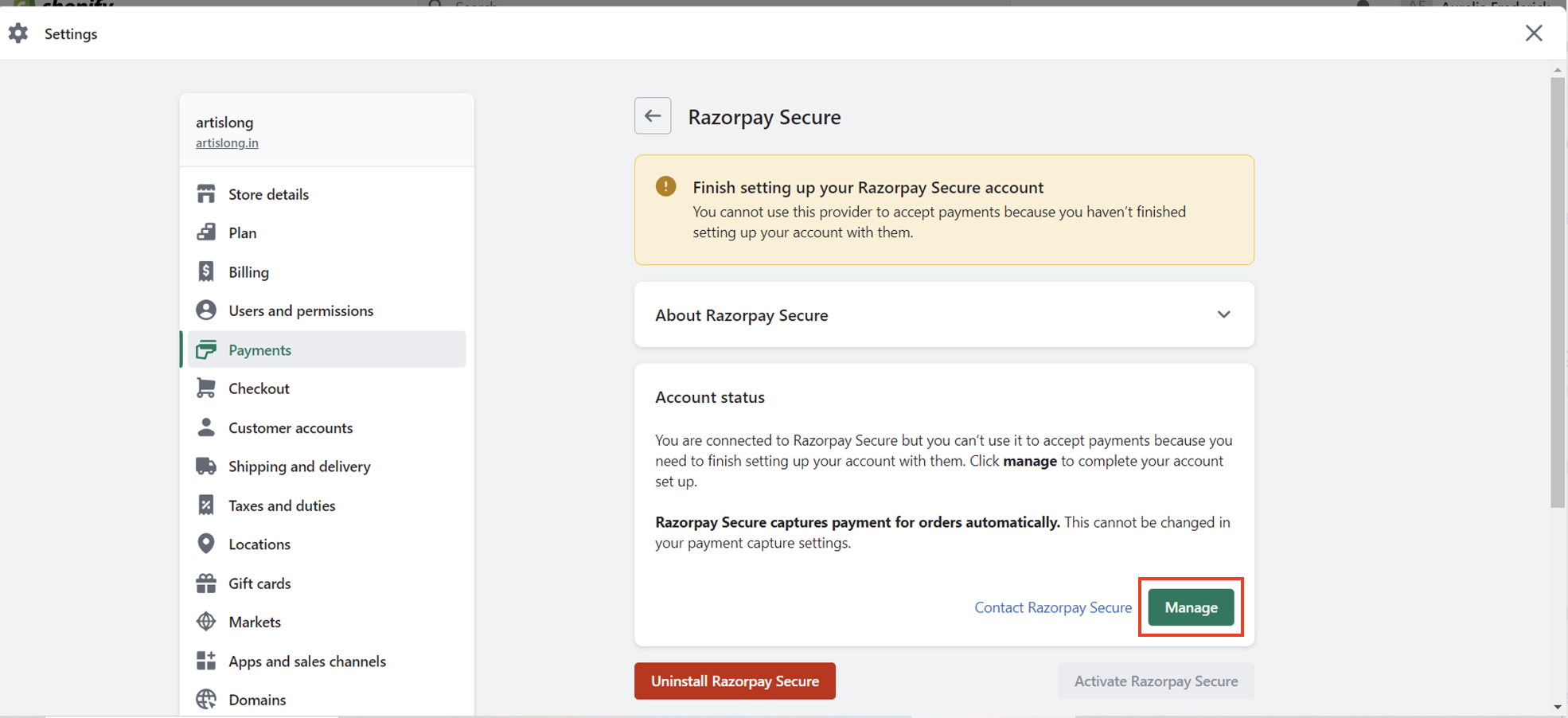
Task: Open Locations settings
Action: point(325,544)
